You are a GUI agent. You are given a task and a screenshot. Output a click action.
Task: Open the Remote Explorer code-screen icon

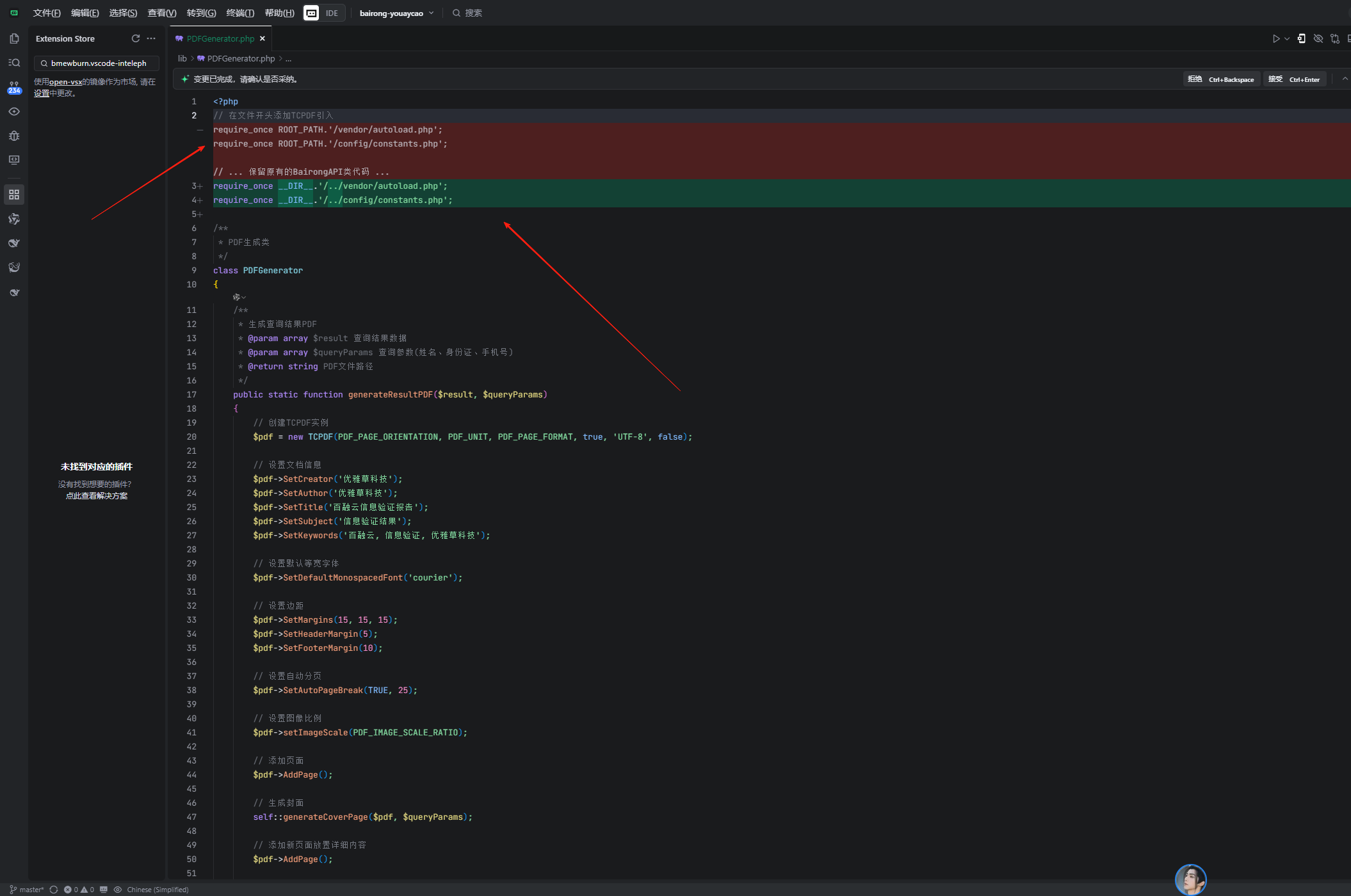coord(14,160)
